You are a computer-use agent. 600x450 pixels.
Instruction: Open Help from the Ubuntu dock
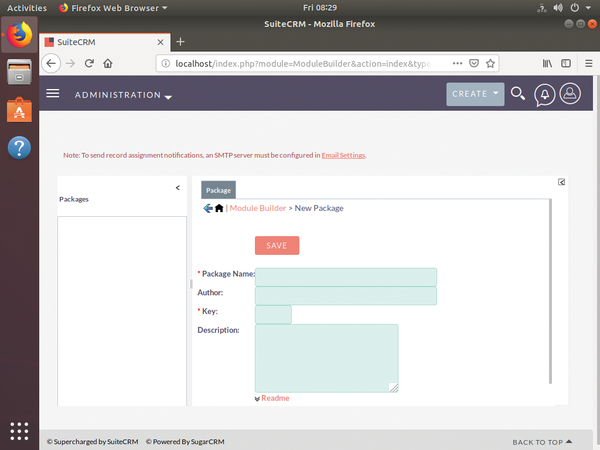(x=19, y=147)
